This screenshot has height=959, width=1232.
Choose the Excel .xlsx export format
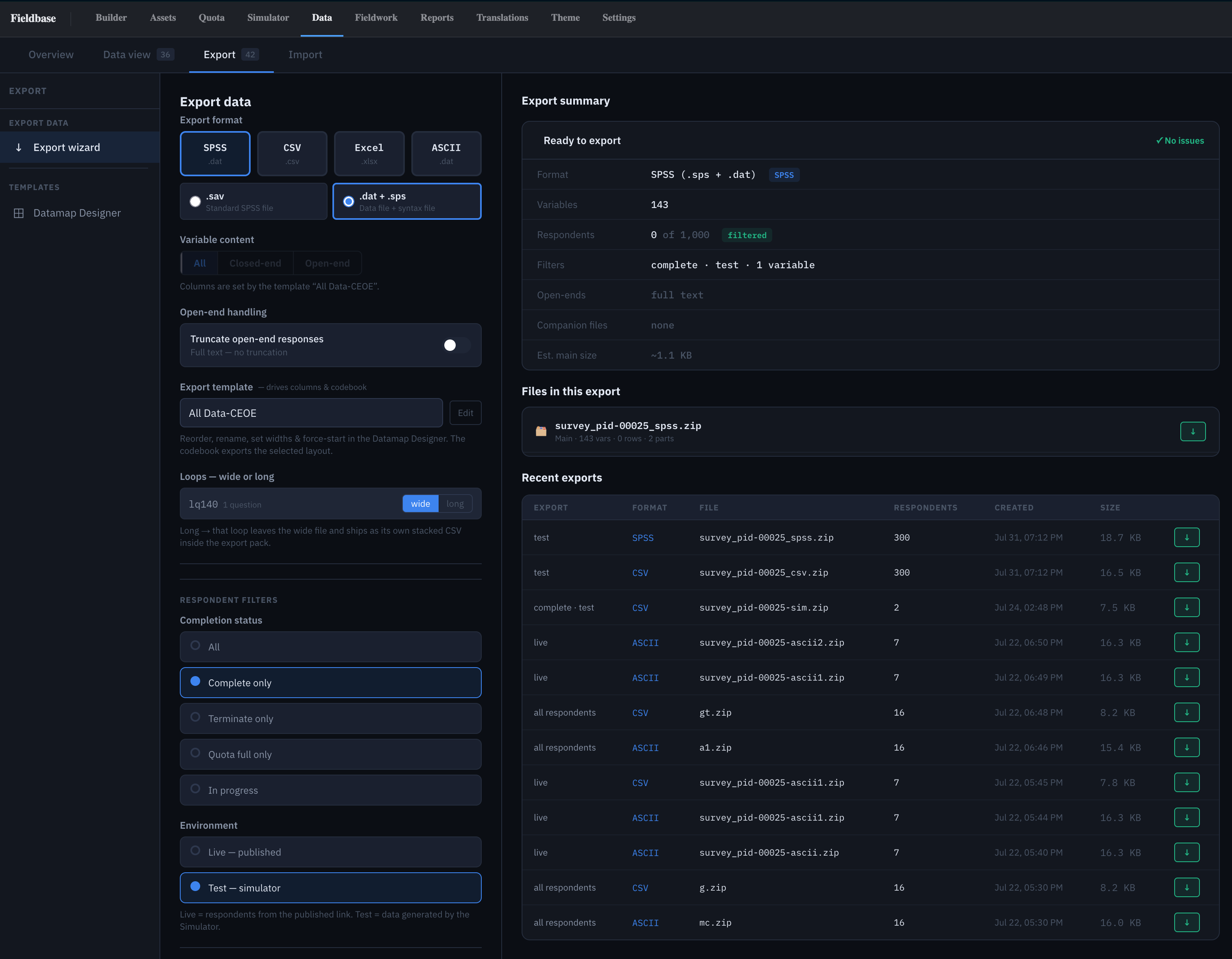[x=369, y=153]
